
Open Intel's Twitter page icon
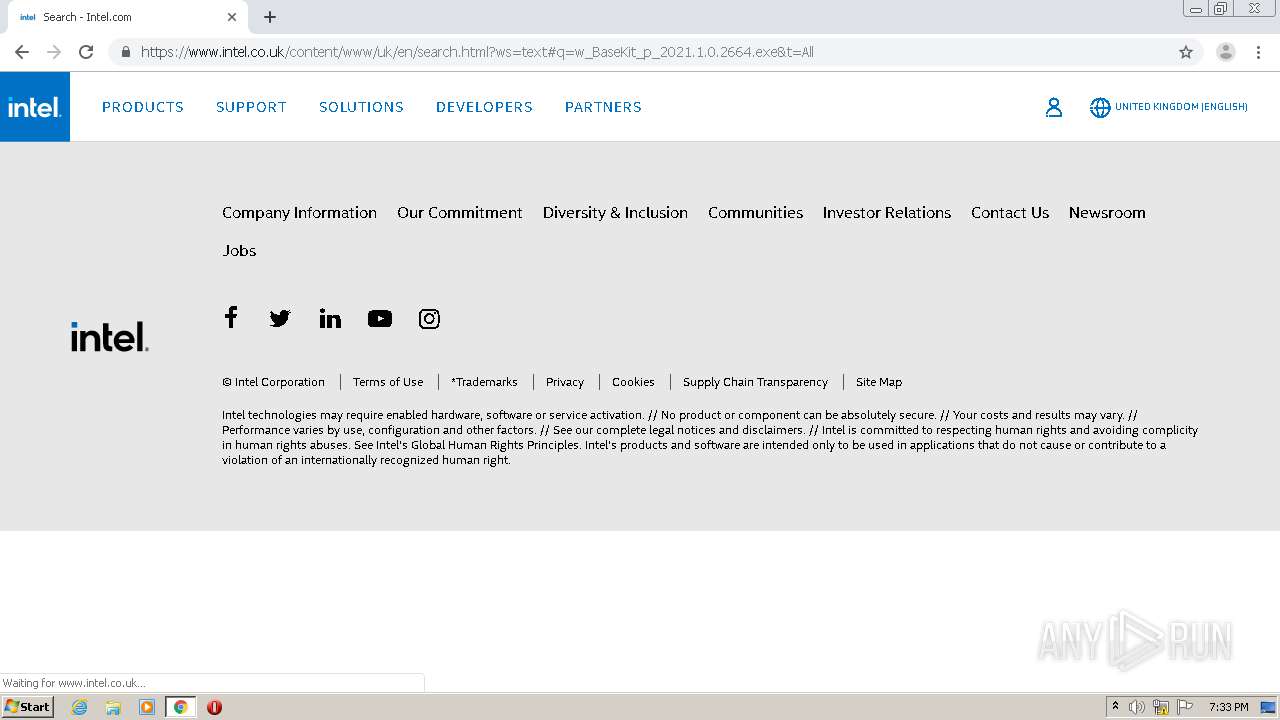pos(280,318)
